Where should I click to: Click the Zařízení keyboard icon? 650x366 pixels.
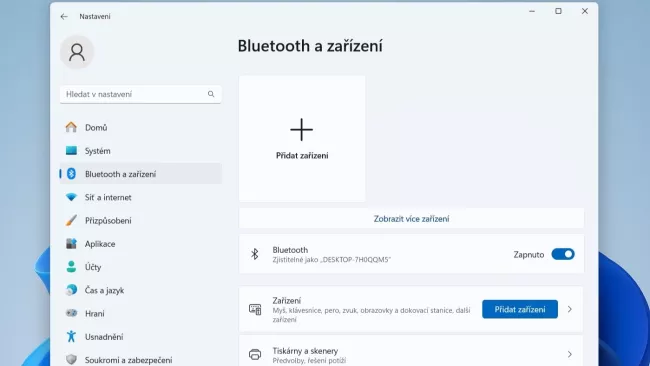click(255, 309)
